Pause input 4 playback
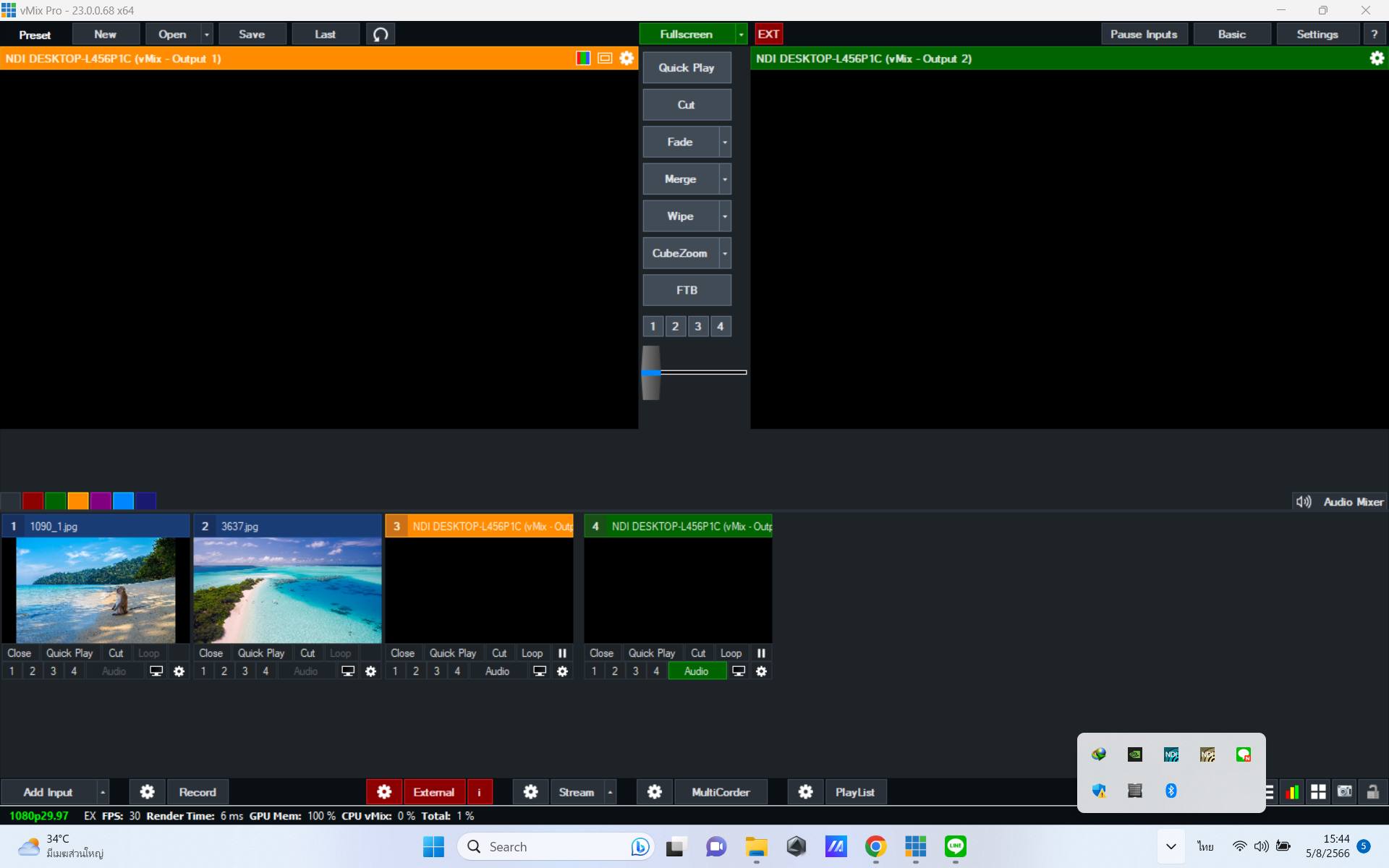This screenshot has height=868, width=1389. coord(761,653)
